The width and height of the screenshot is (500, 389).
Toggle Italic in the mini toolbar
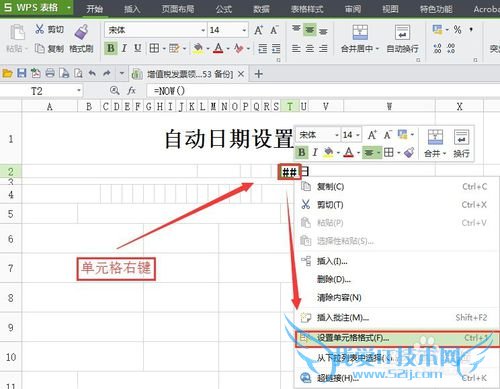(x=315, y=153)
